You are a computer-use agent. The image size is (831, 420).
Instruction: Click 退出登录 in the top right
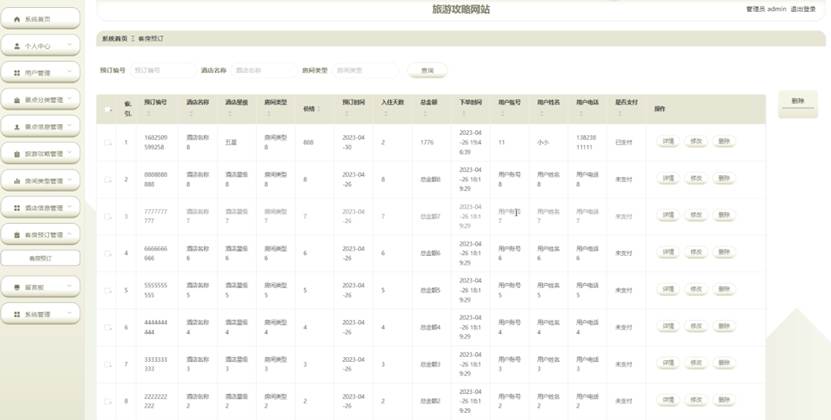803,9
